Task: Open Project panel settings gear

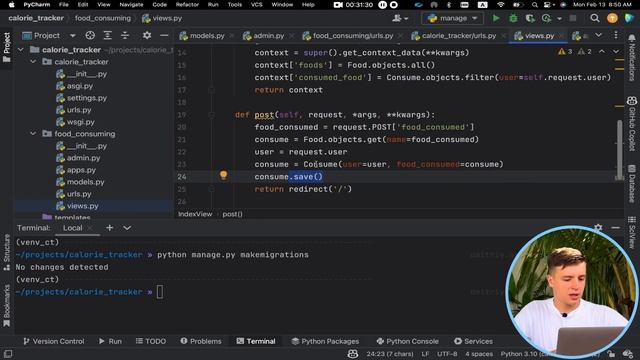Action: [147, 36]
